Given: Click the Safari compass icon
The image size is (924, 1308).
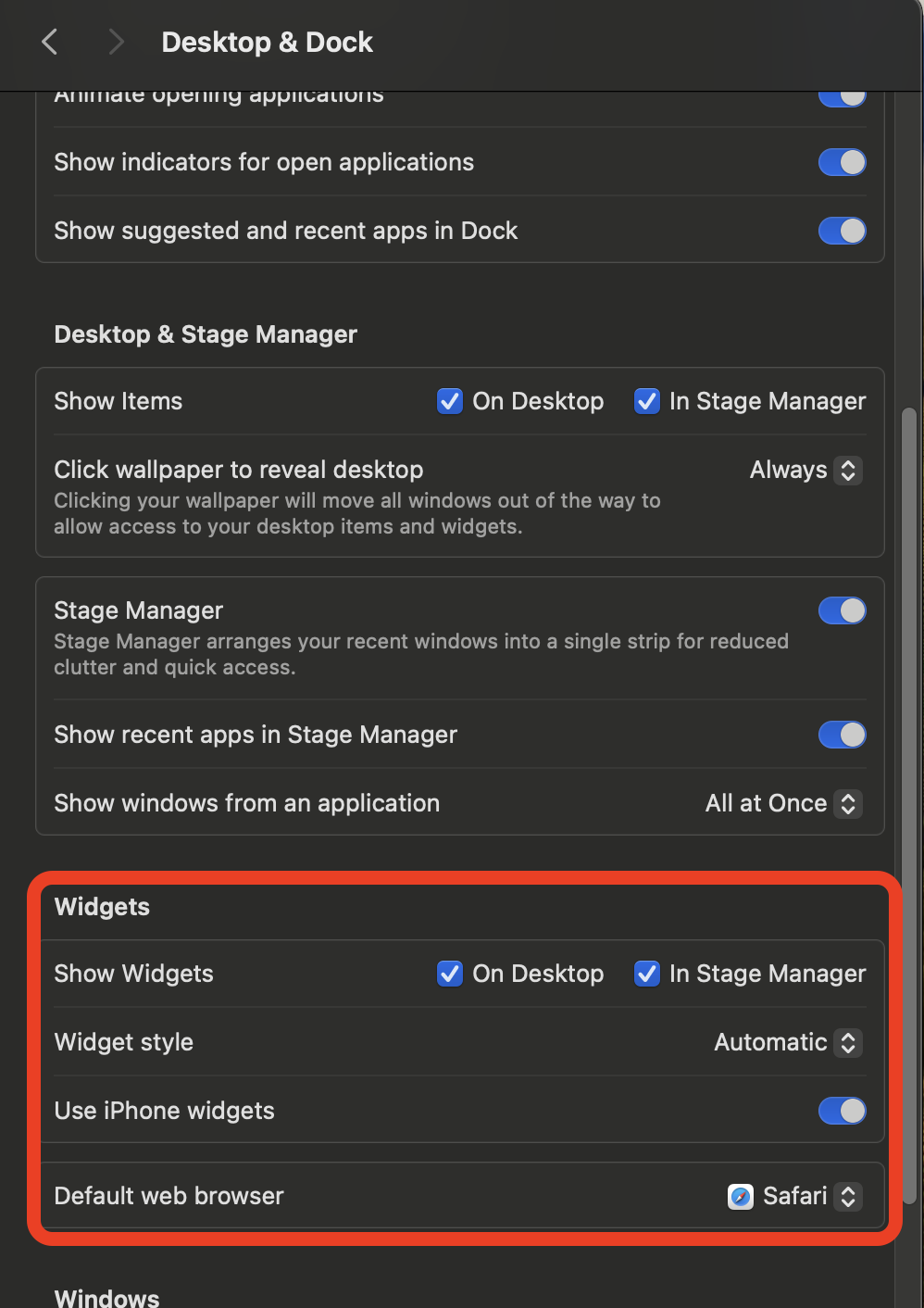Looking at the screenshot, I should 741,1197.
